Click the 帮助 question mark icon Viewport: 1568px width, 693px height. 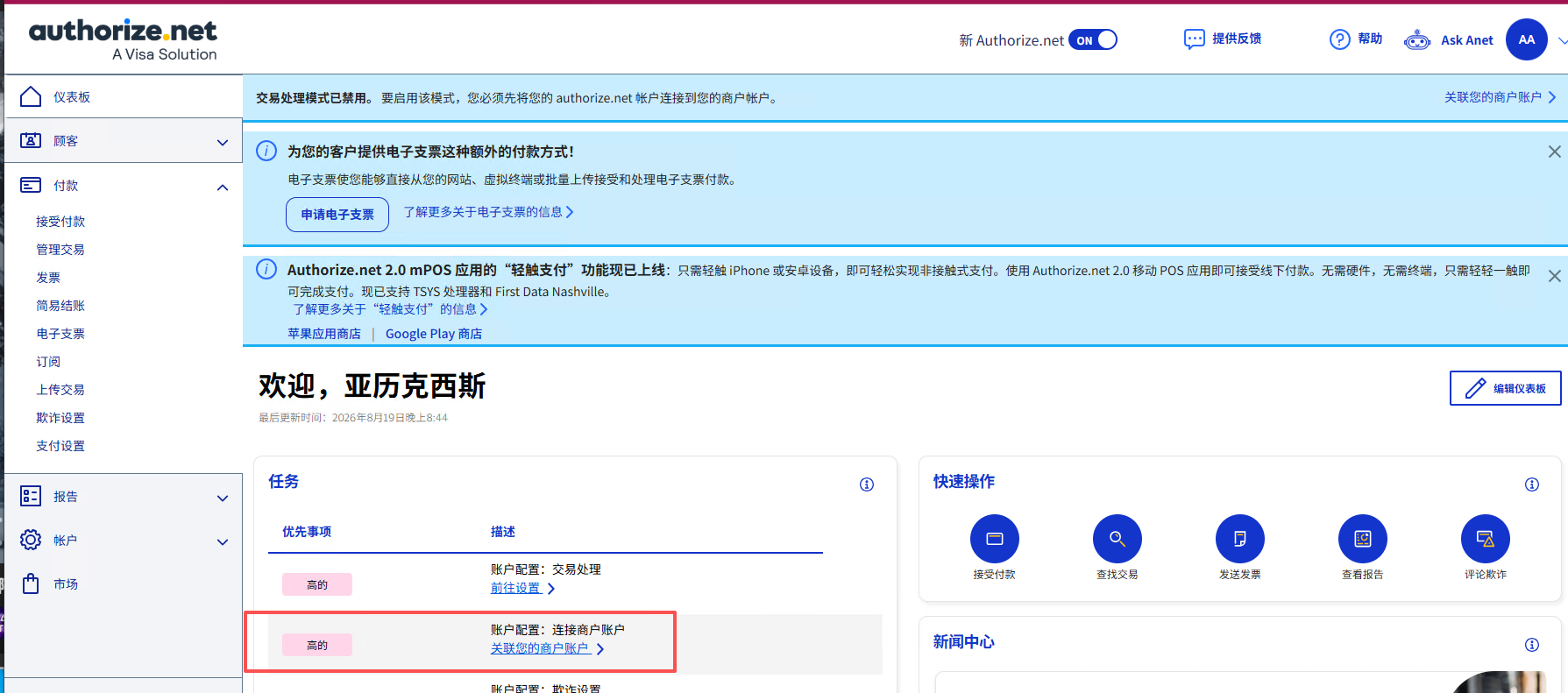(1339, 39)
